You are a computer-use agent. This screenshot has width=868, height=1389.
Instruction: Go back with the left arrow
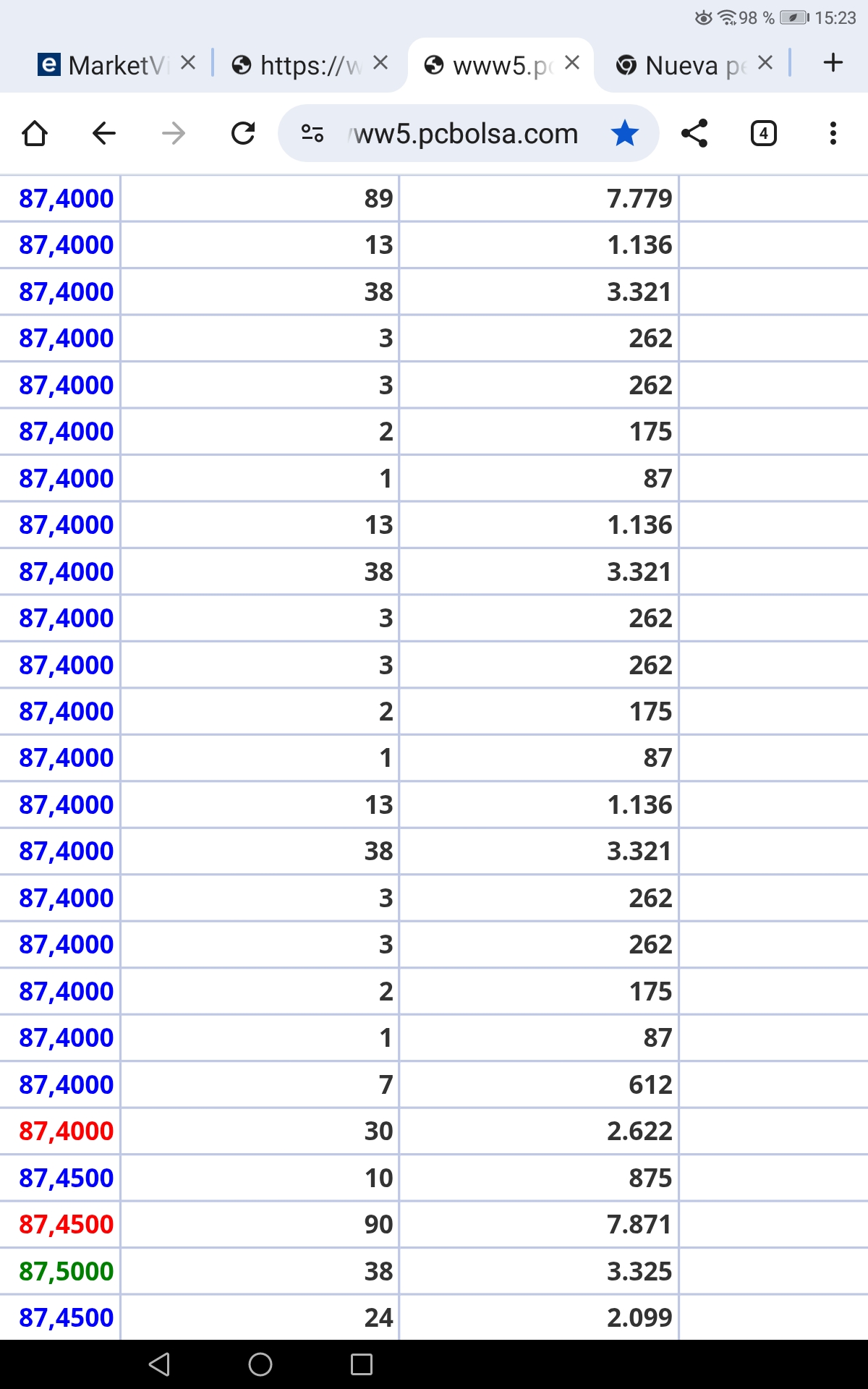click(104, 134)
